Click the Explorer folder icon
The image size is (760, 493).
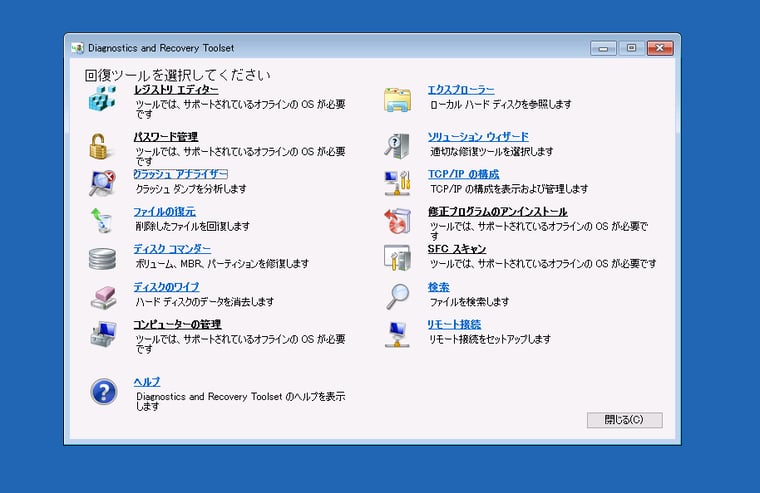397,99
